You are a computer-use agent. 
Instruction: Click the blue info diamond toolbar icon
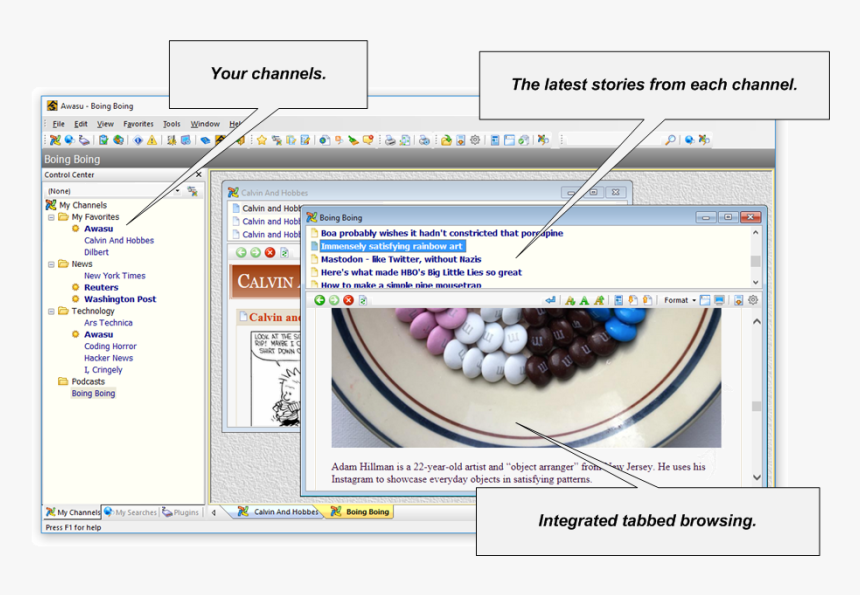pos(138,140)
